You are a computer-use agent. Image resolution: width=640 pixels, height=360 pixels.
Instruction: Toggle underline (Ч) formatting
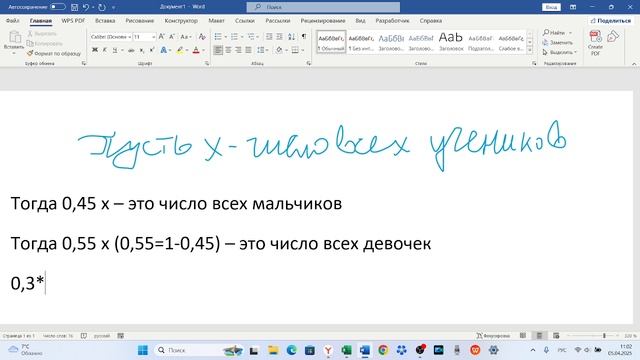click(x=115, y=50)
